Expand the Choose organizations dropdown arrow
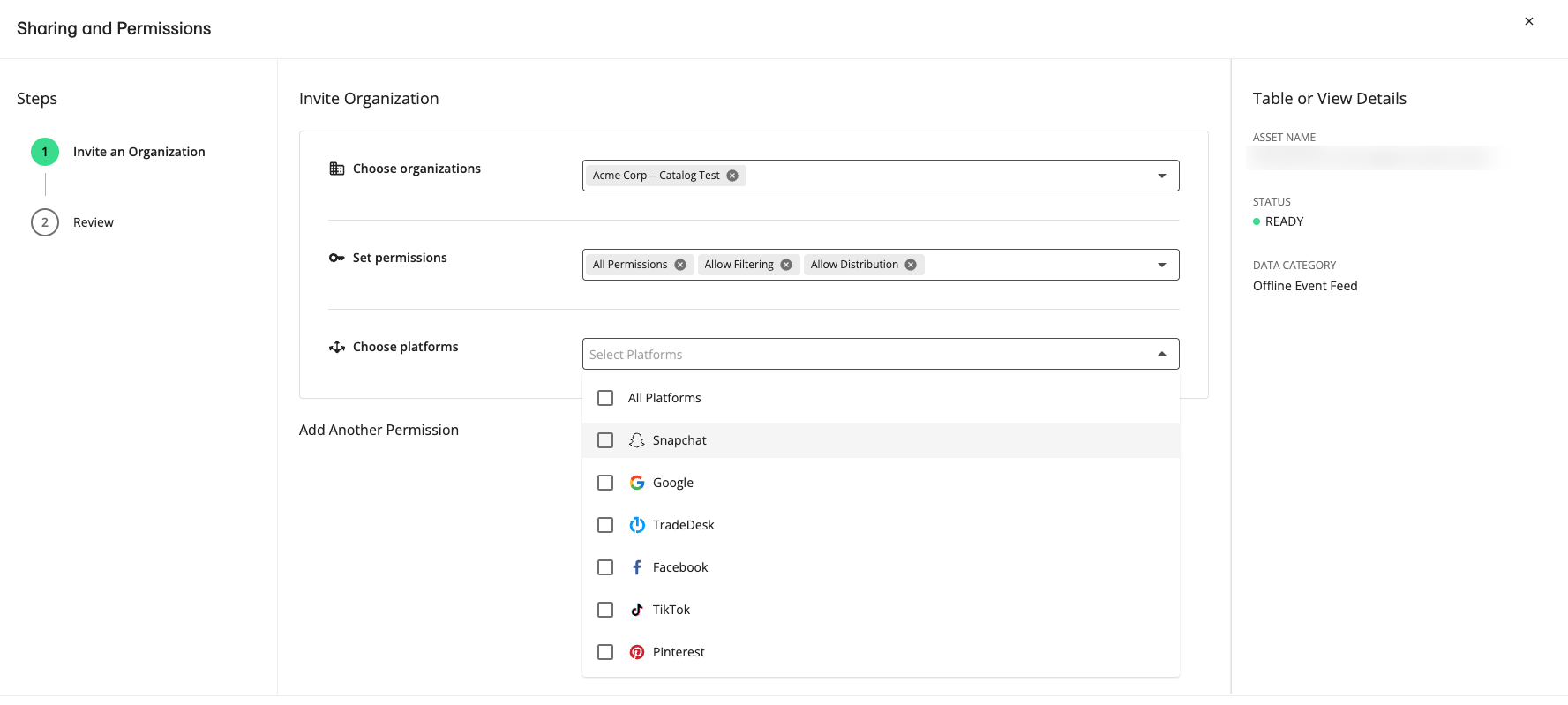Screen dimensions: 1568x705 (1162, 176)
